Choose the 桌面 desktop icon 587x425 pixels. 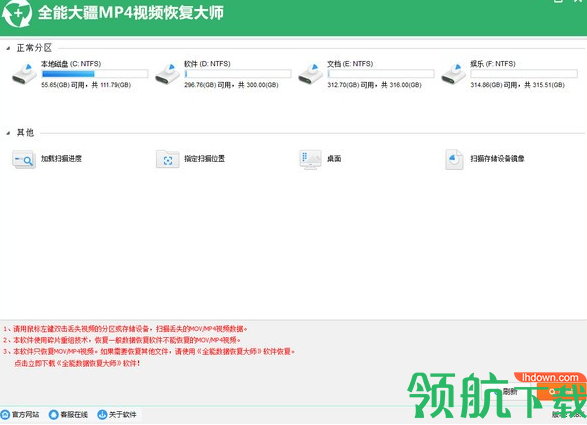click(310, 160)
